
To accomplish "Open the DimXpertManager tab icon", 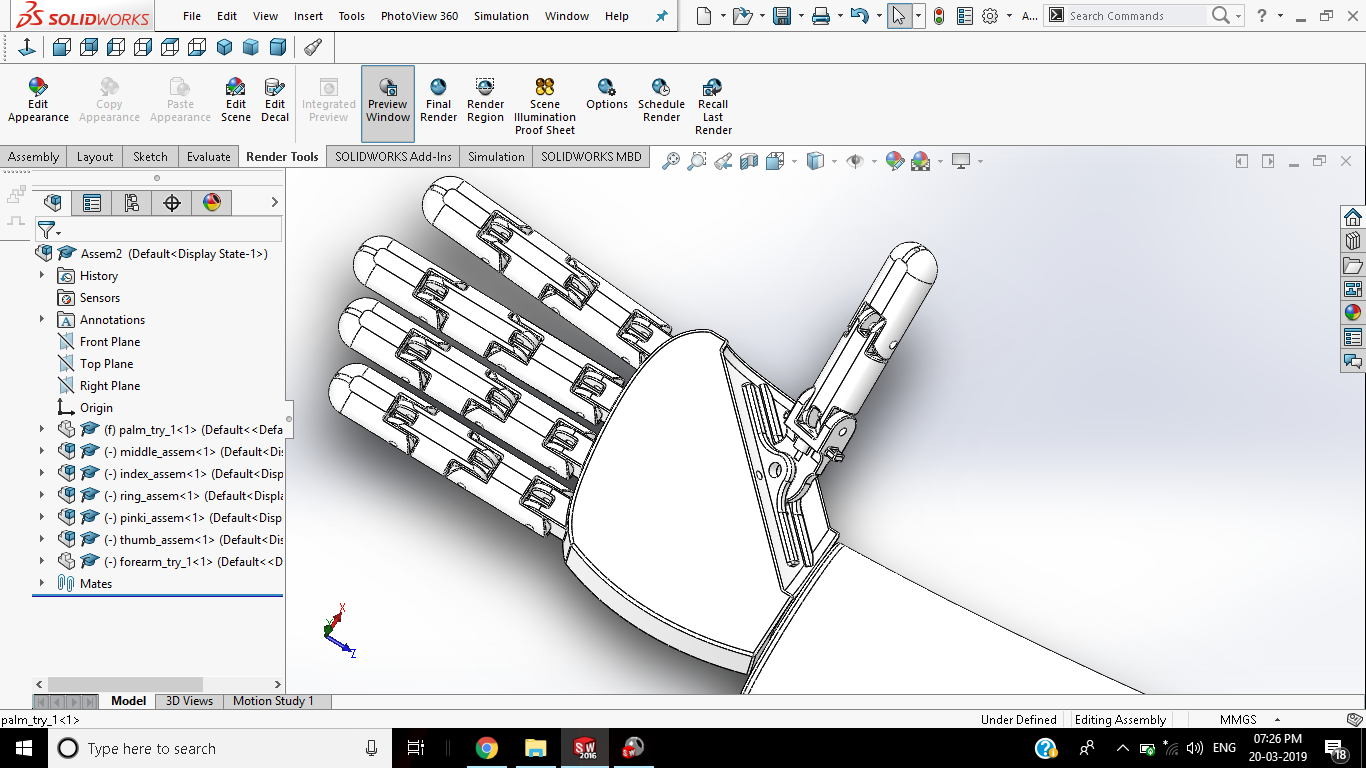I will click(x=172, y=203).
